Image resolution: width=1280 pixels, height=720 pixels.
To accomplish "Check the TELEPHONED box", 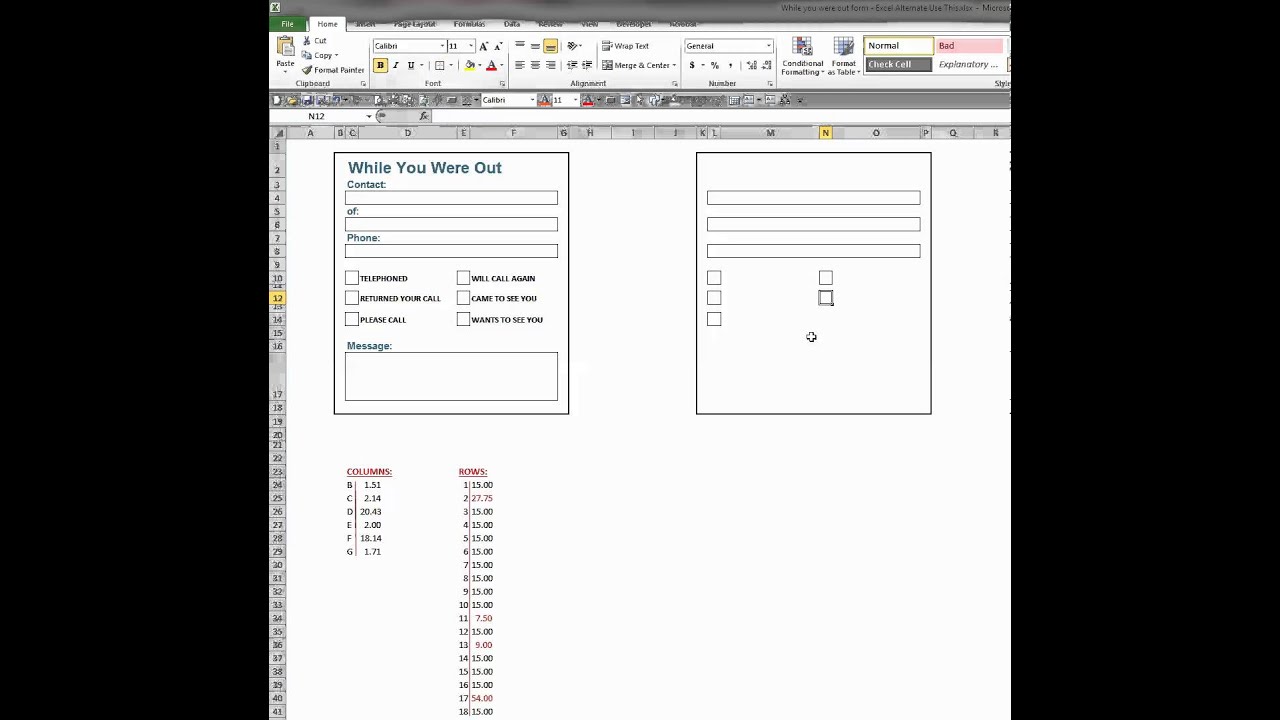I will tap(352, 278).
